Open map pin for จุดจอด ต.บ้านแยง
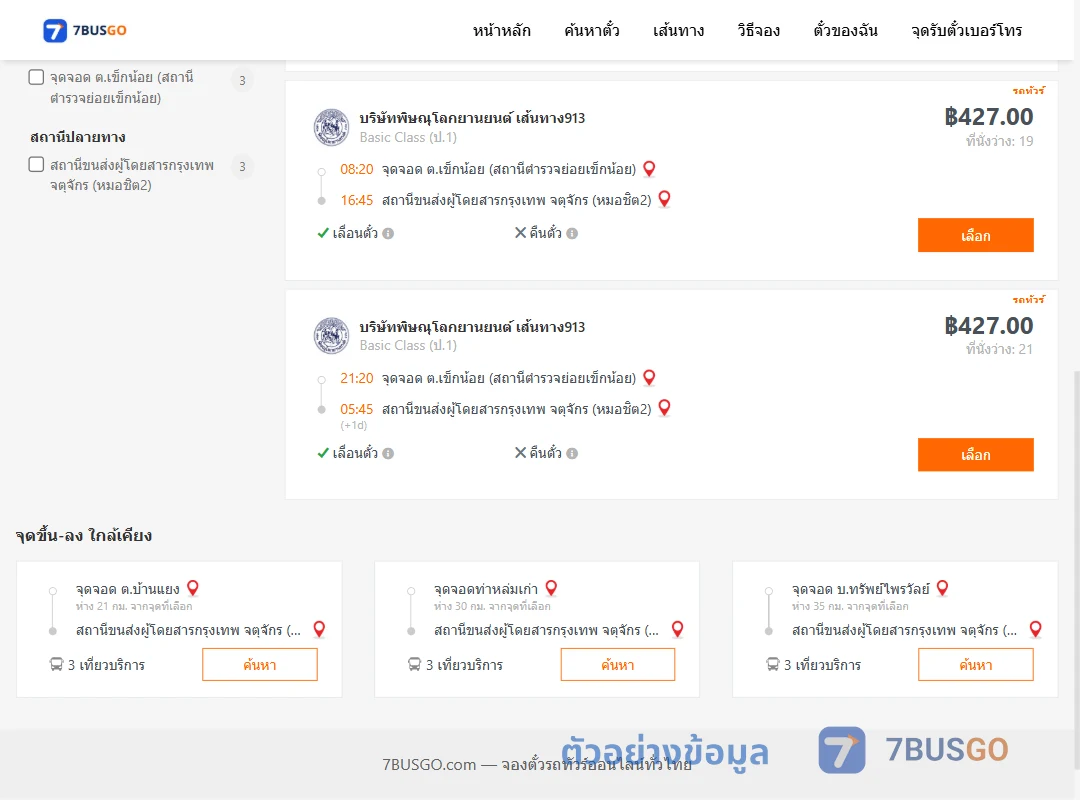Screen dimensions: 1080x800 pos(193,588)
